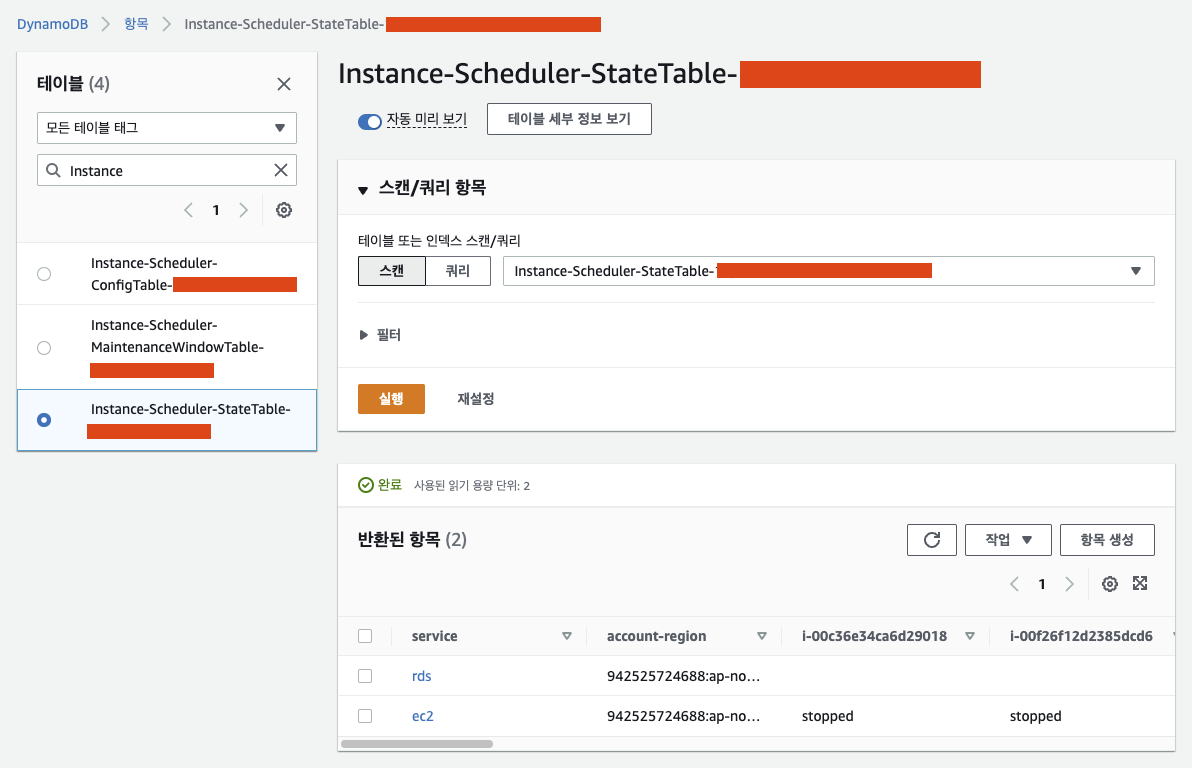Click the 완료 completed status text
The width and height of the screenshot is (1192, 768).
[x=390, y=485]
